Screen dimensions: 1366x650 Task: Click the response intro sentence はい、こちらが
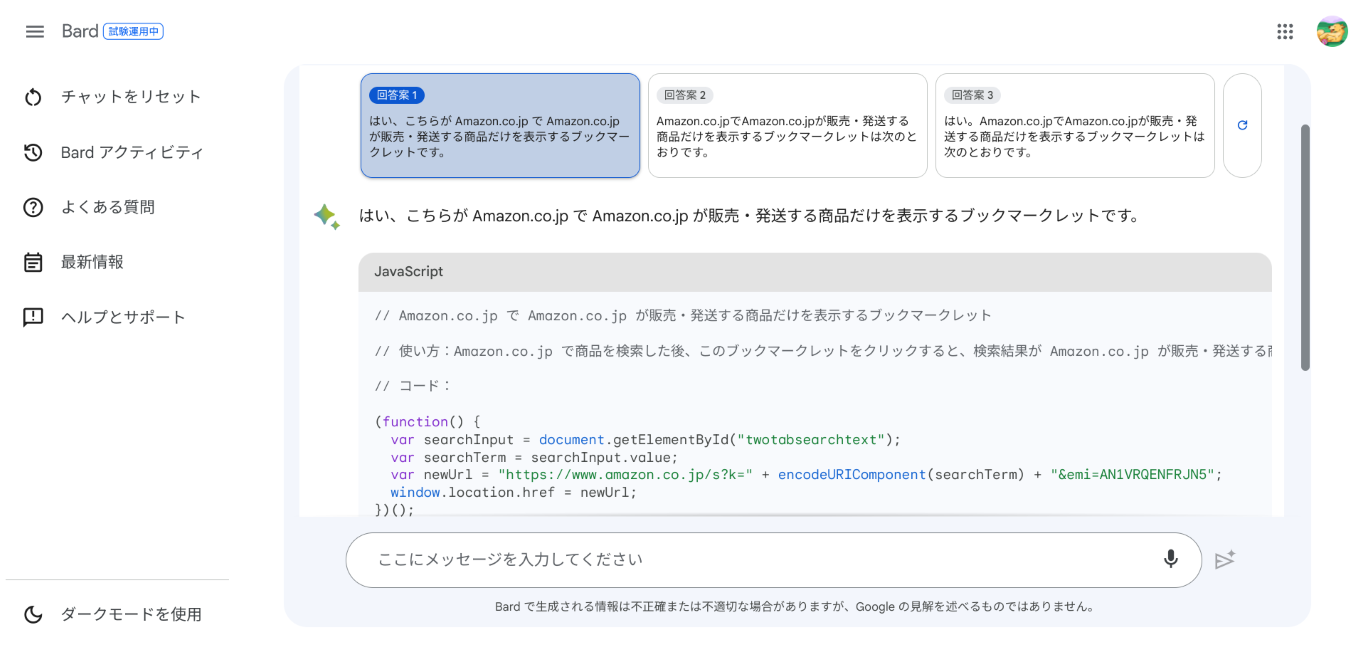(x=750, y=216)
